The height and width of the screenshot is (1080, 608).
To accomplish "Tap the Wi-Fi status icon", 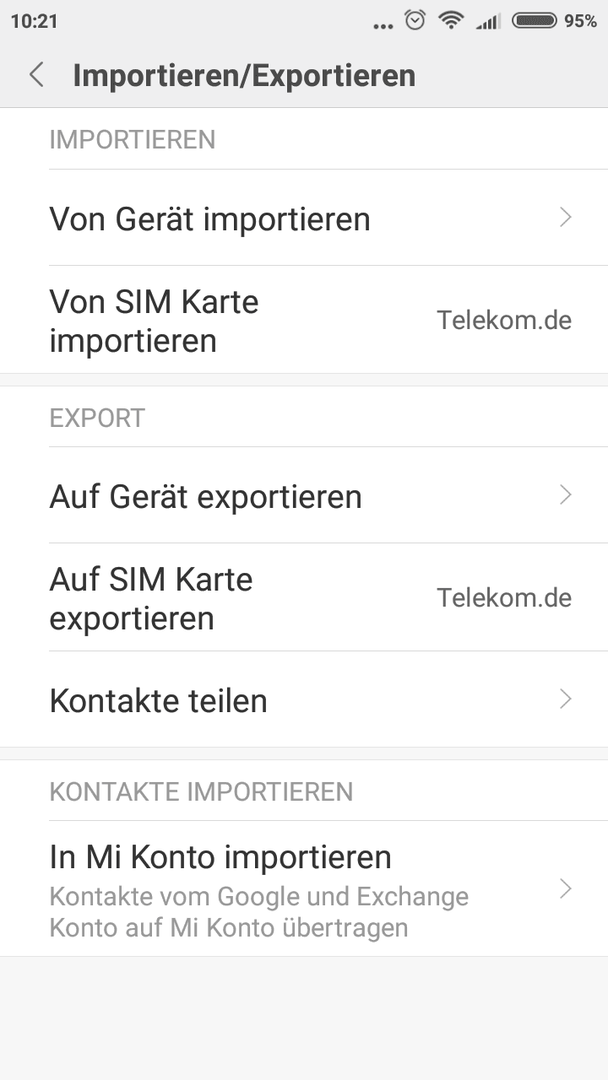I will pyautogui.click(x=451, y=21).
